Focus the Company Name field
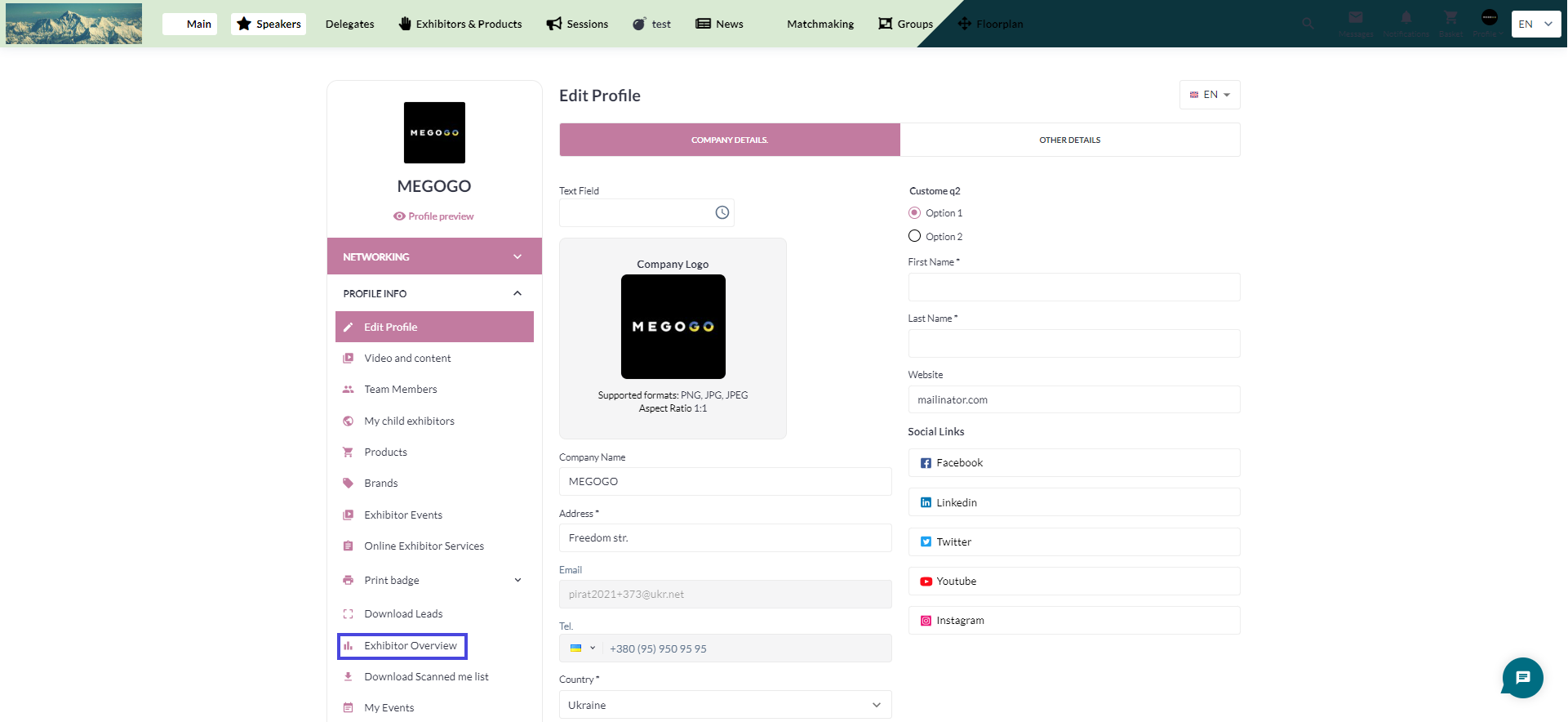1568x722 pixels. 726,482
